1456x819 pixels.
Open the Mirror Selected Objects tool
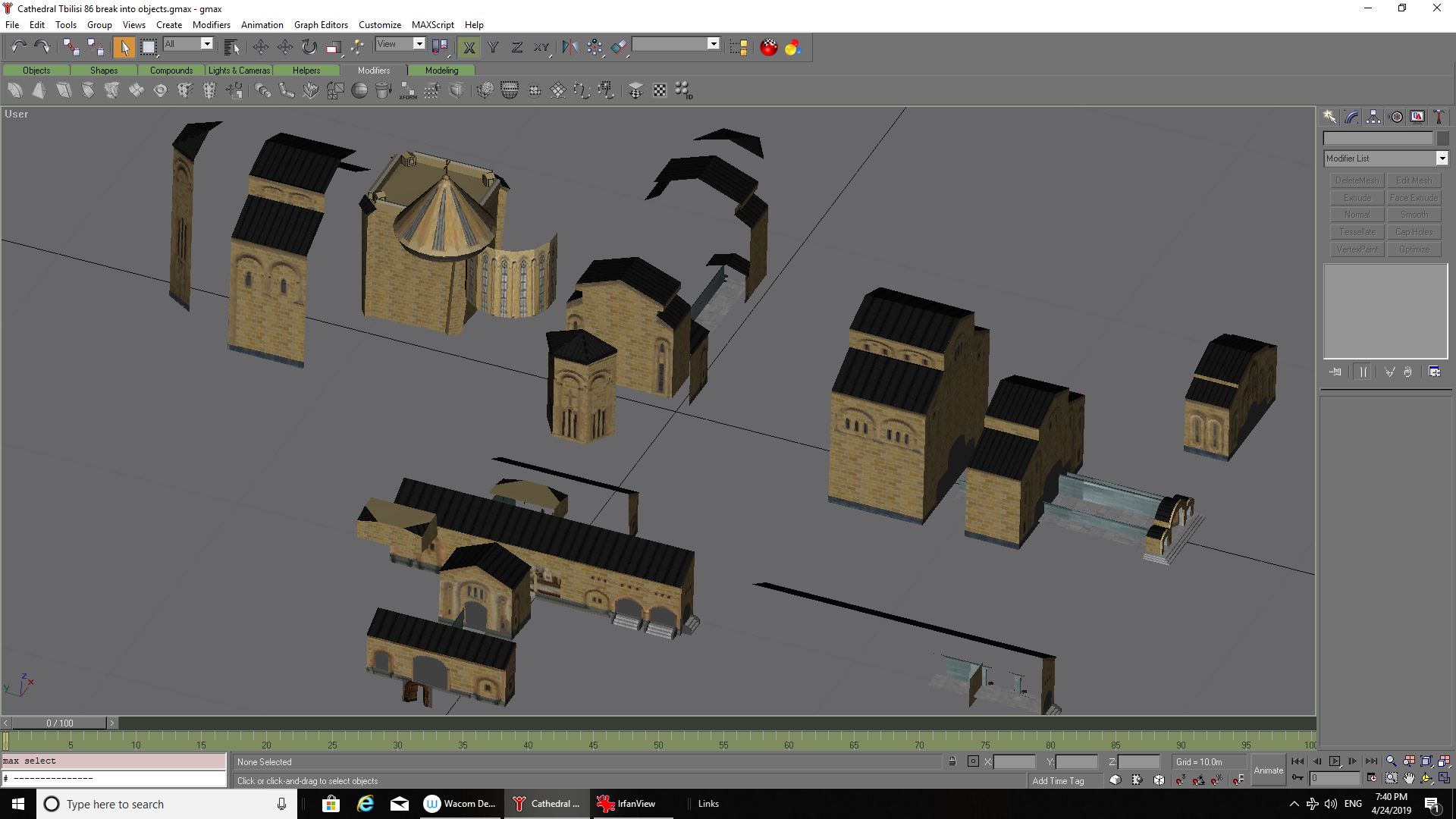click(570, 47)
